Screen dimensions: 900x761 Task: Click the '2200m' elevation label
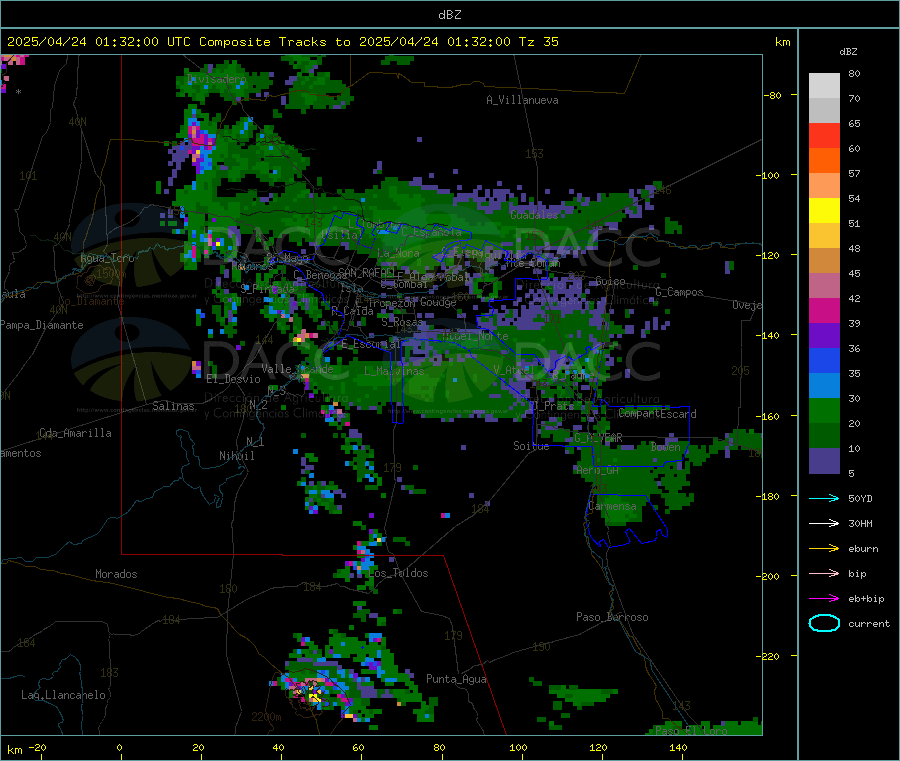(266, 717)
